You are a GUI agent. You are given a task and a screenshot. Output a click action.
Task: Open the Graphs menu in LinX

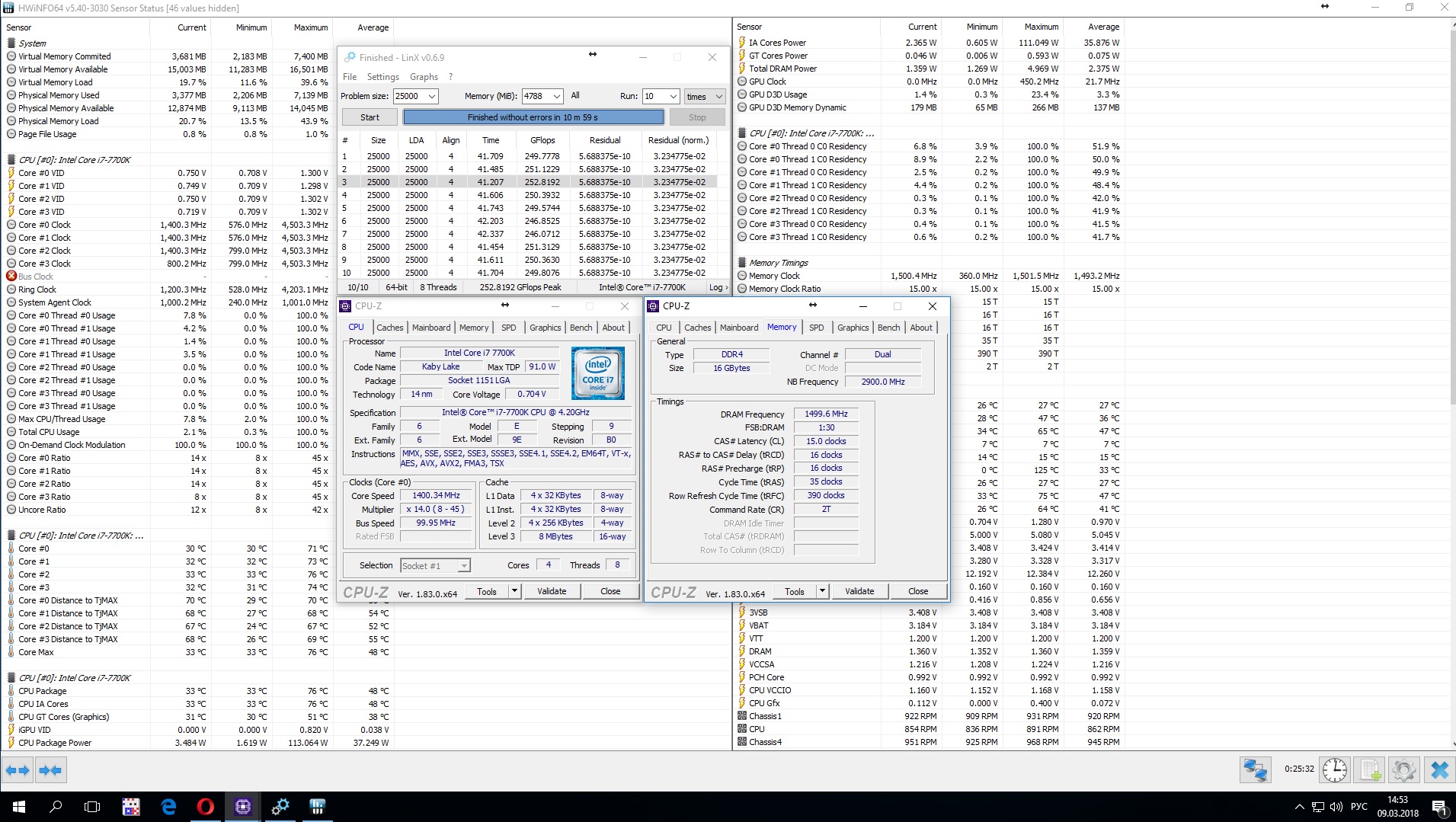[424, 77]
